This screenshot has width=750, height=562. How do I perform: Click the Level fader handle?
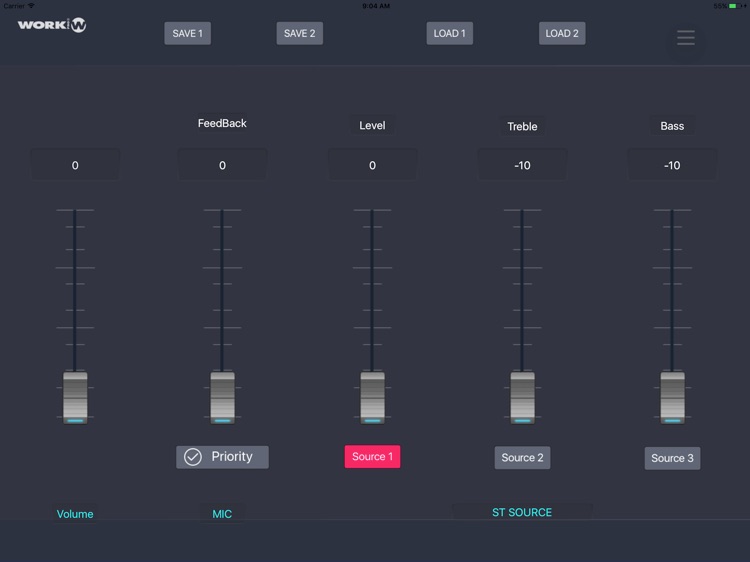pos(372,397)
